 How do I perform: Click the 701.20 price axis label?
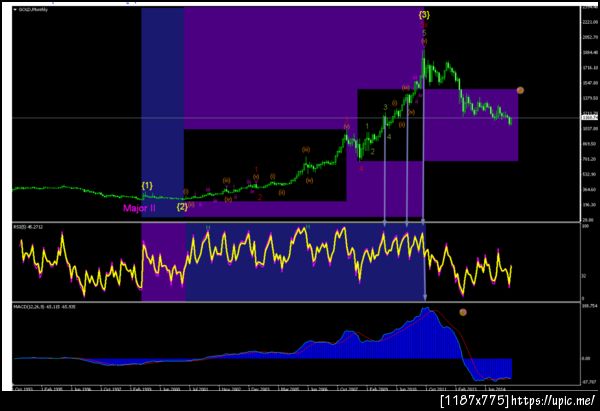[590, 159]
